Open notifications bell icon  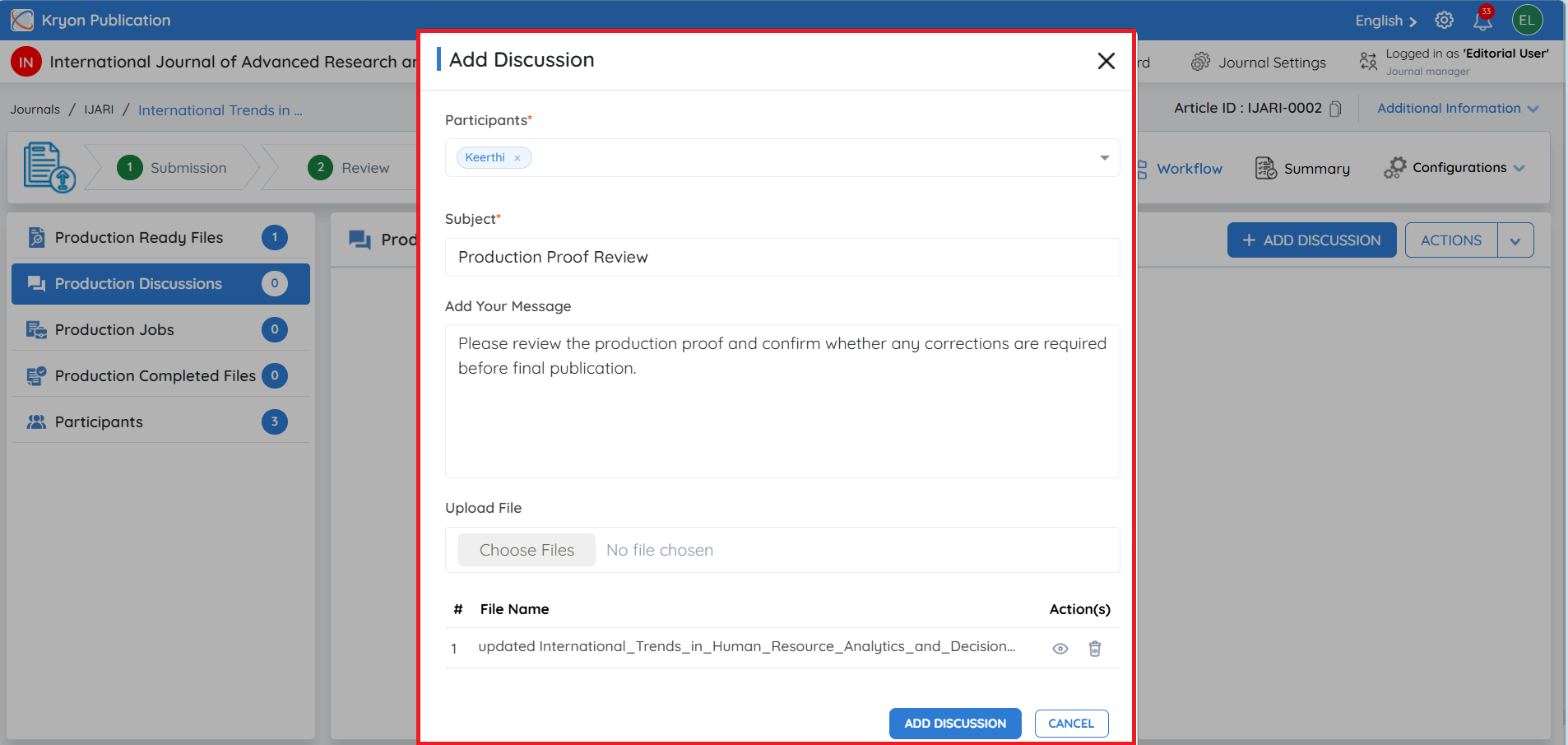click(1483, 20)
